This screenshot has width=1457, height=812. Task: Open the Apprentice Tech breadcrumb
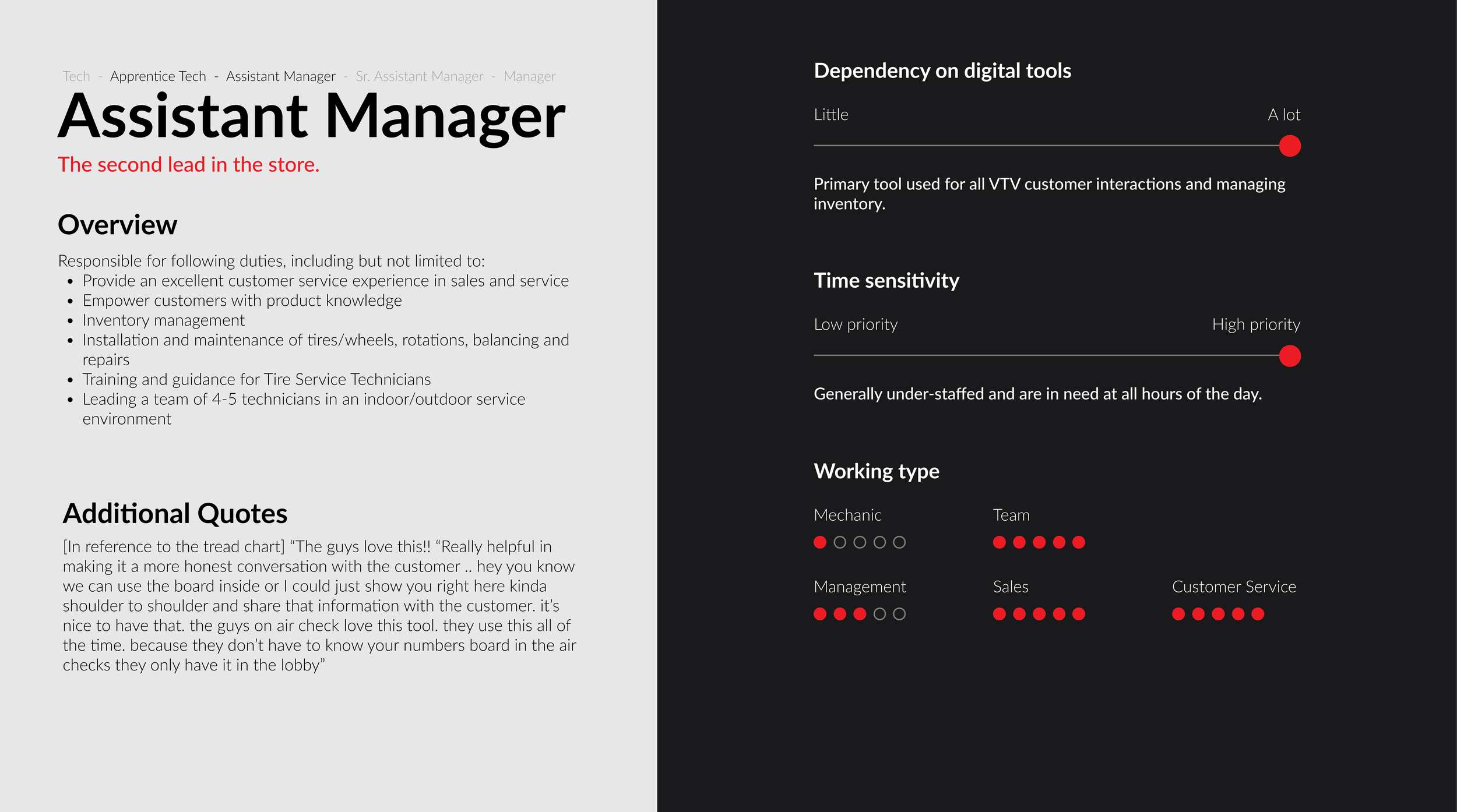click(x=158, y=76)
